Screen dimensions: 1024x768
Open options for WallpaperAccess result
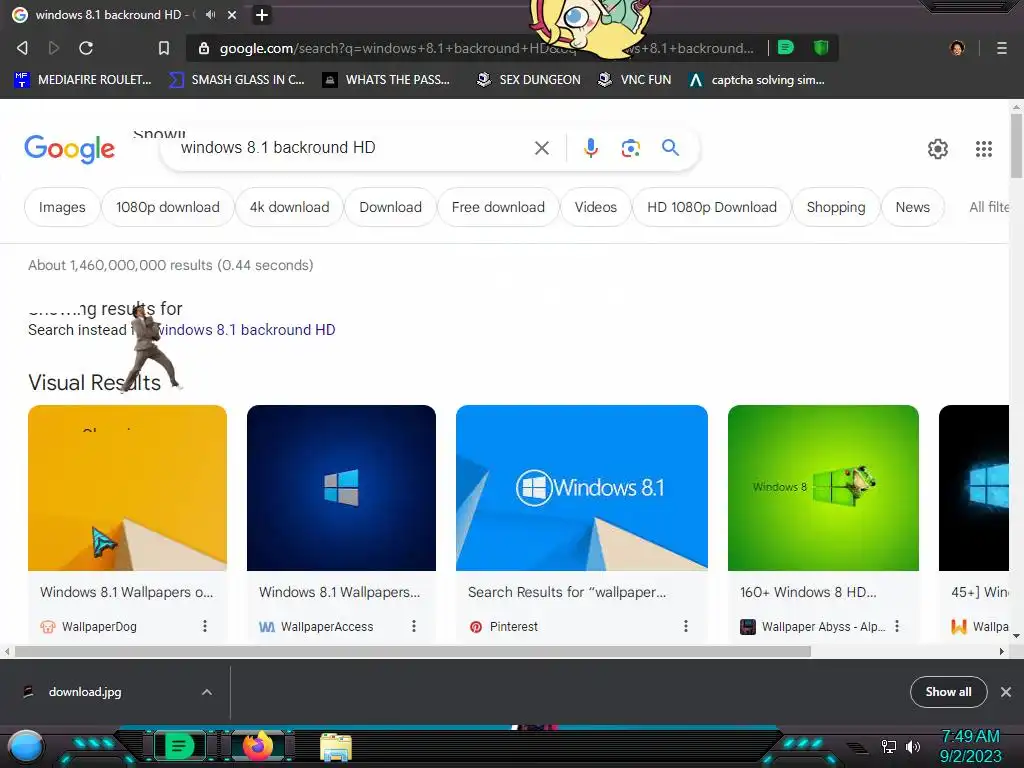[x=413, y=626]
